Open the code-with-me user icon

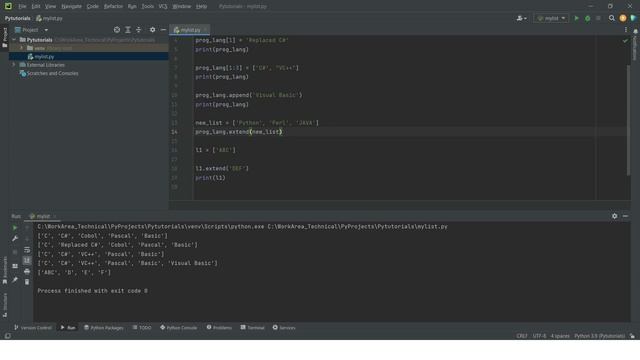coord(521,18)
